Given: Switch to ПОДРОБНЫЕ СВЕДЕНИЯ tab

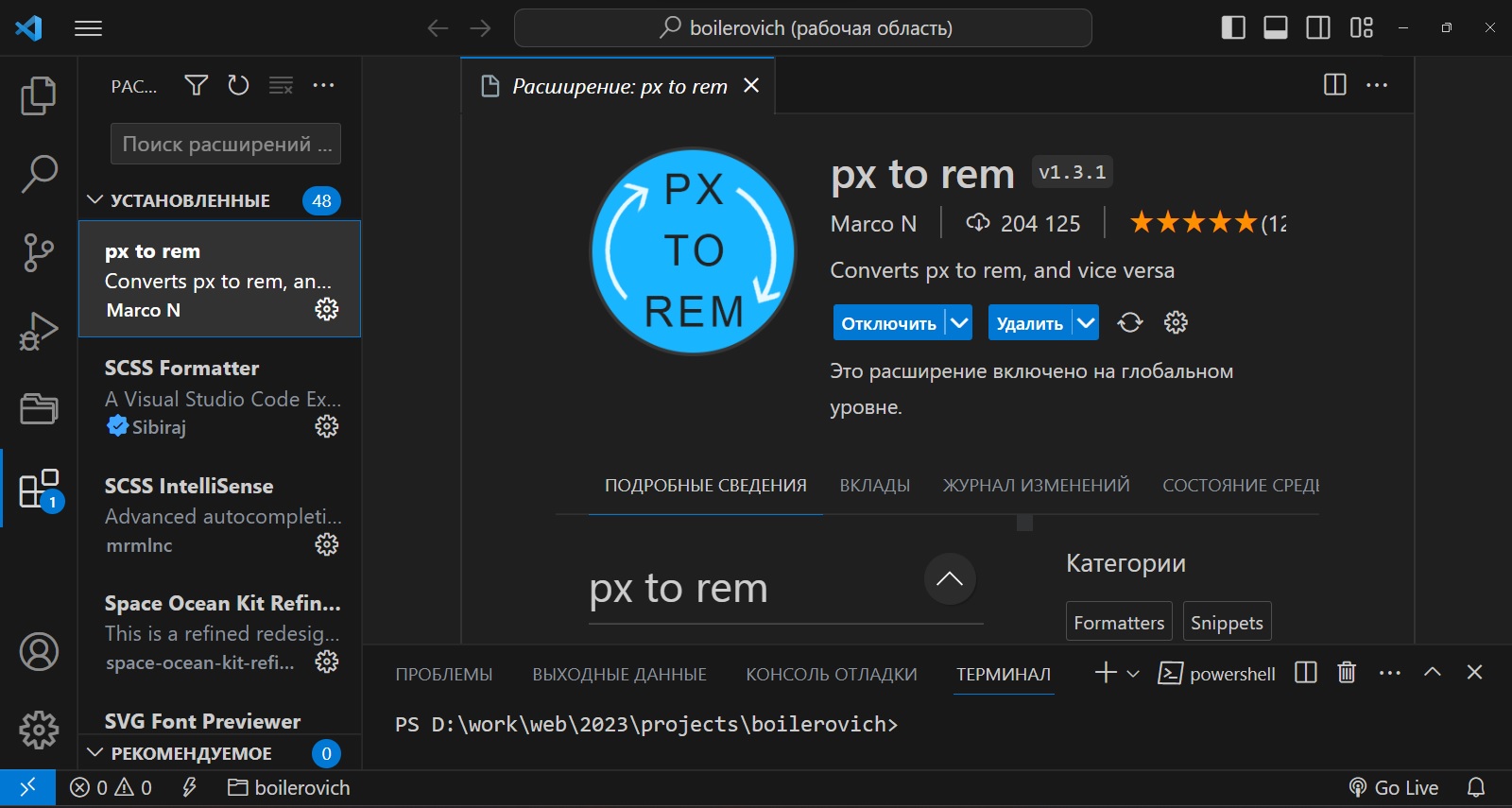Looking at the screenshot, I should [706, 486].
